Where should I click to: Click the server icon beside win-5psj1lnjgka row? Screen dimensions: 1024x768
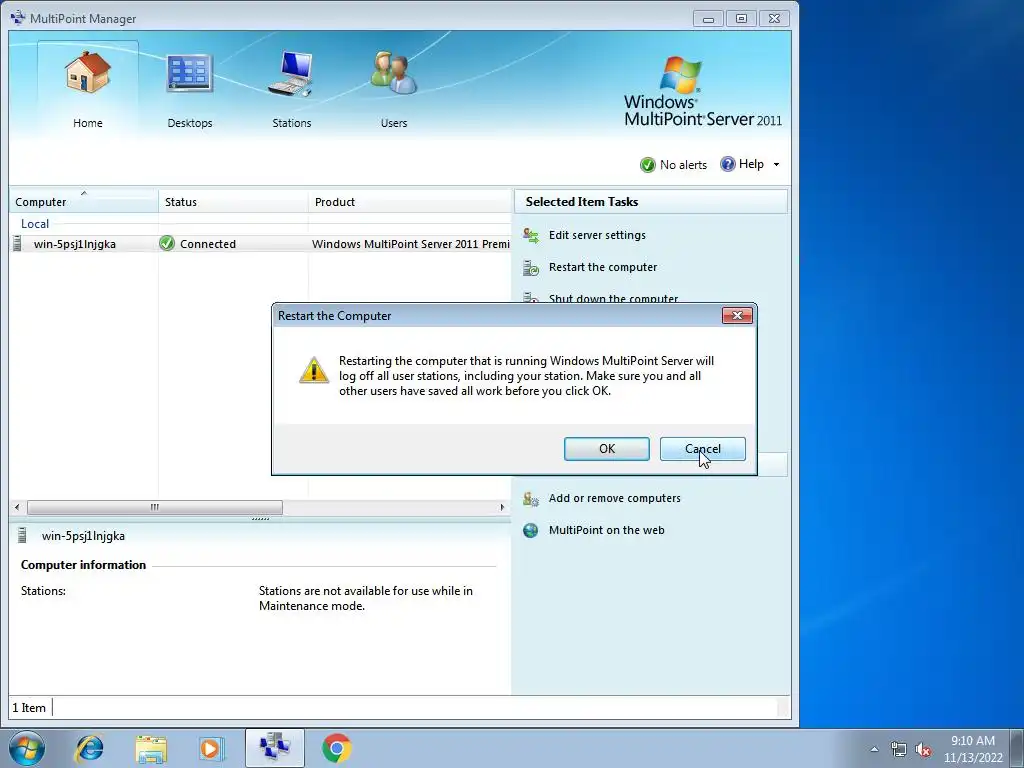[18, 244]
